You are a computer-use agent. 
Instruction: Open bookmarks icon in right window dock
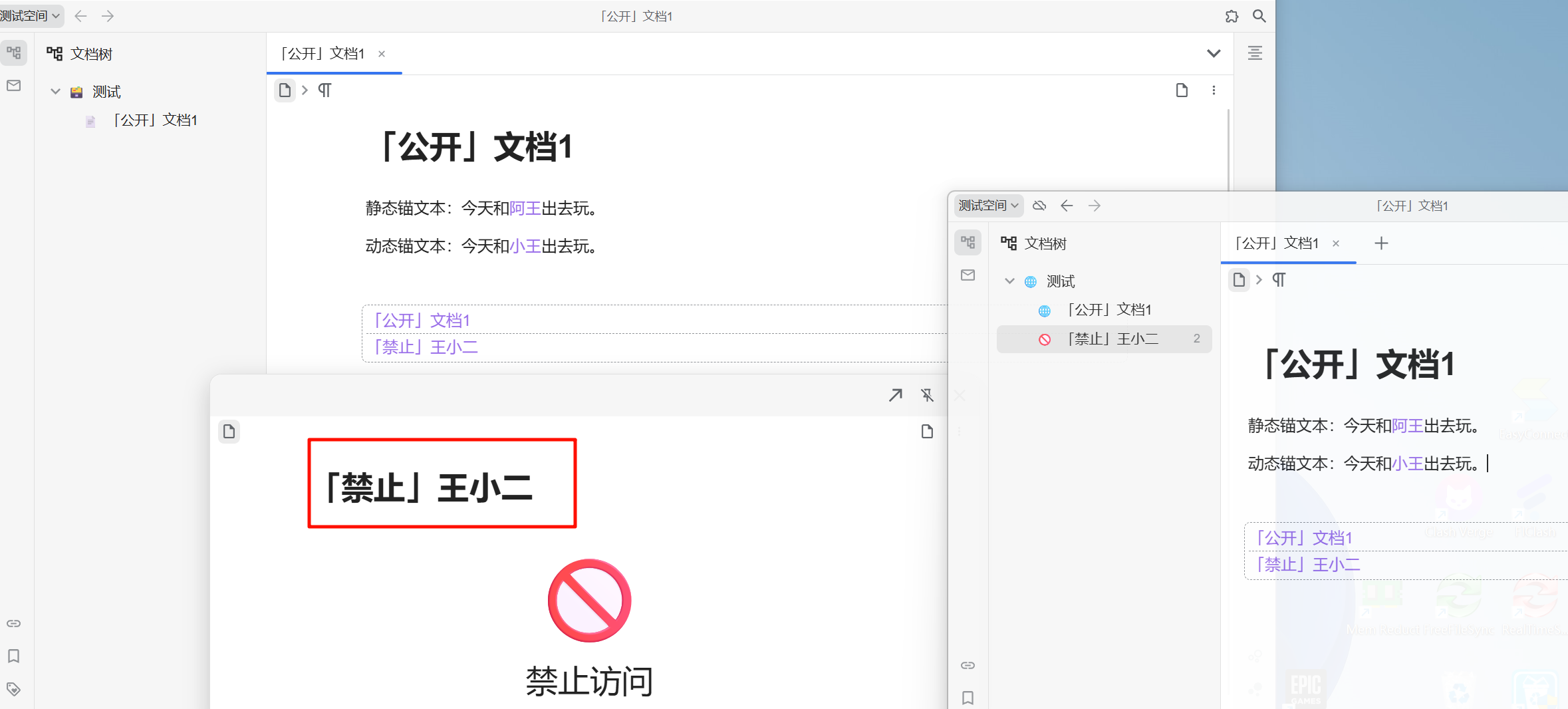pos(968,698)
